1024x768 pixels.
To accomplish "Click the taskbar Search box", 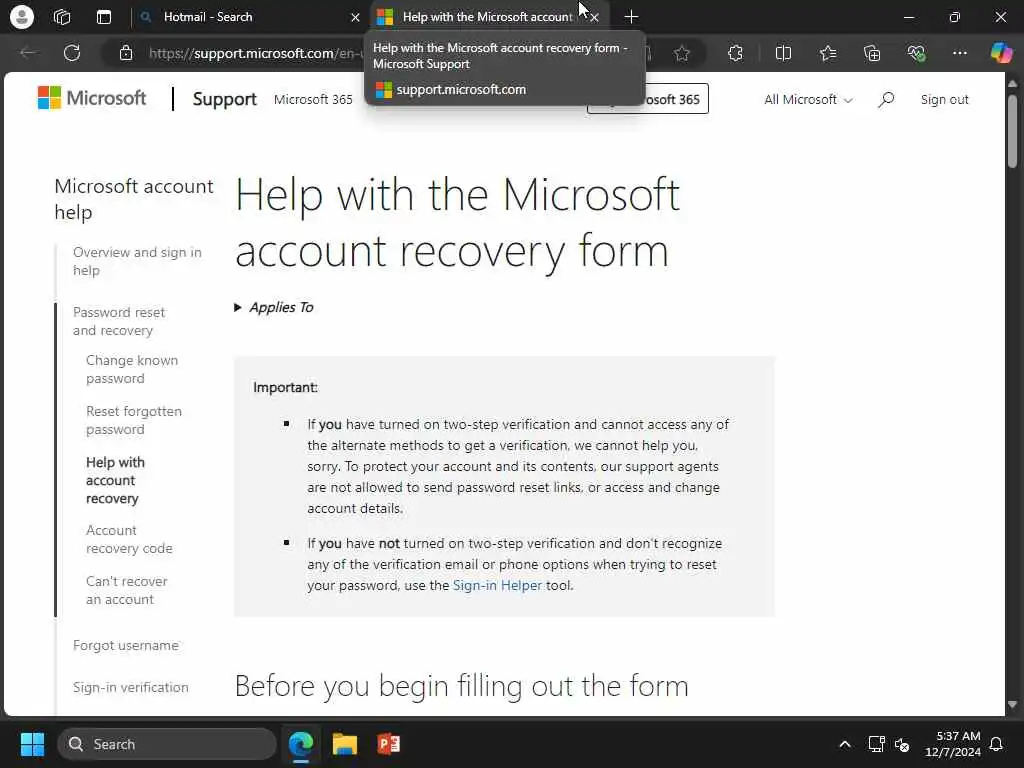I will (x=167, y=744).
